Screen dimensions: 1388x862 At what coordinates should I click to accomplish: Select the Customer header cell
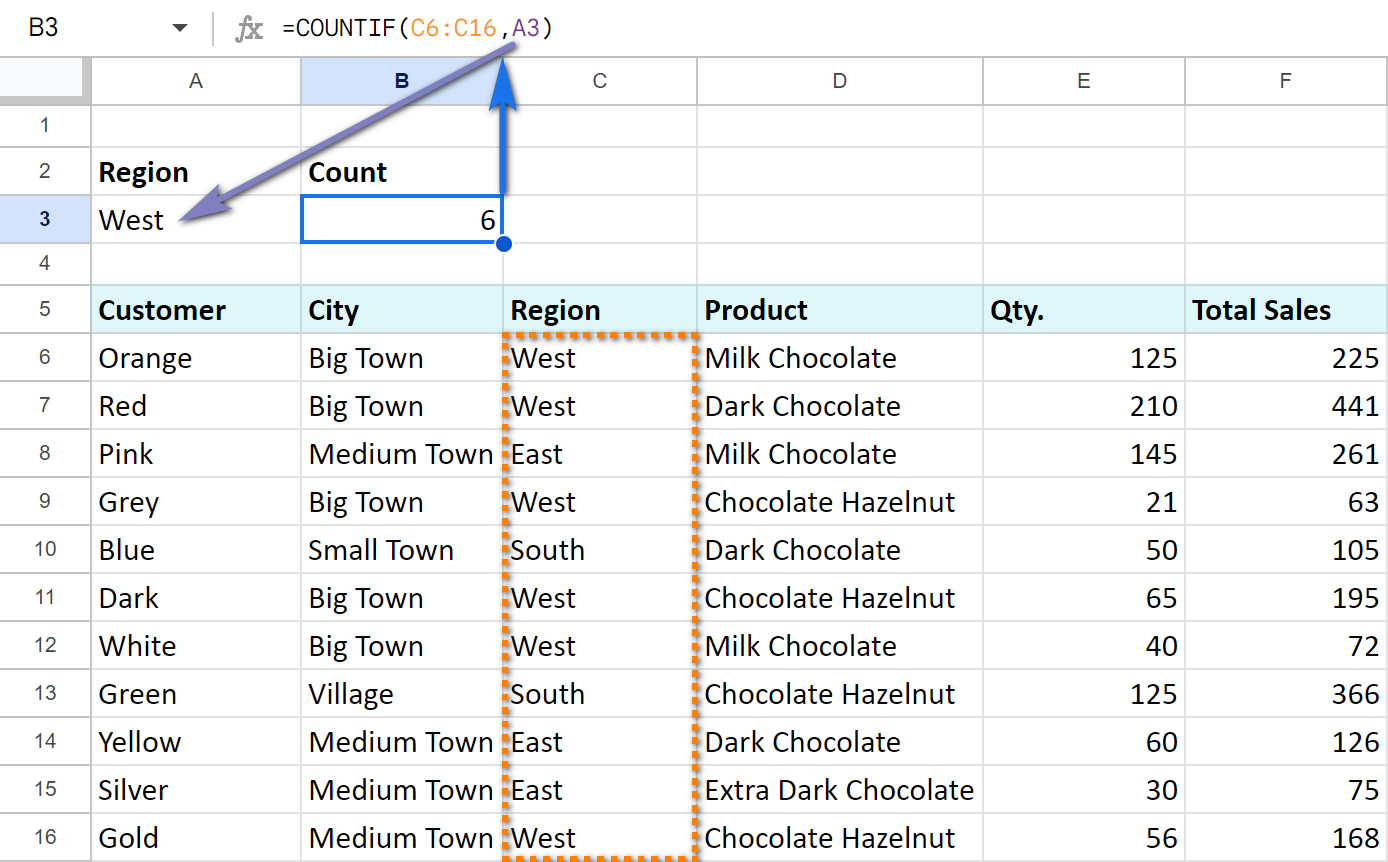click(196, 310)
